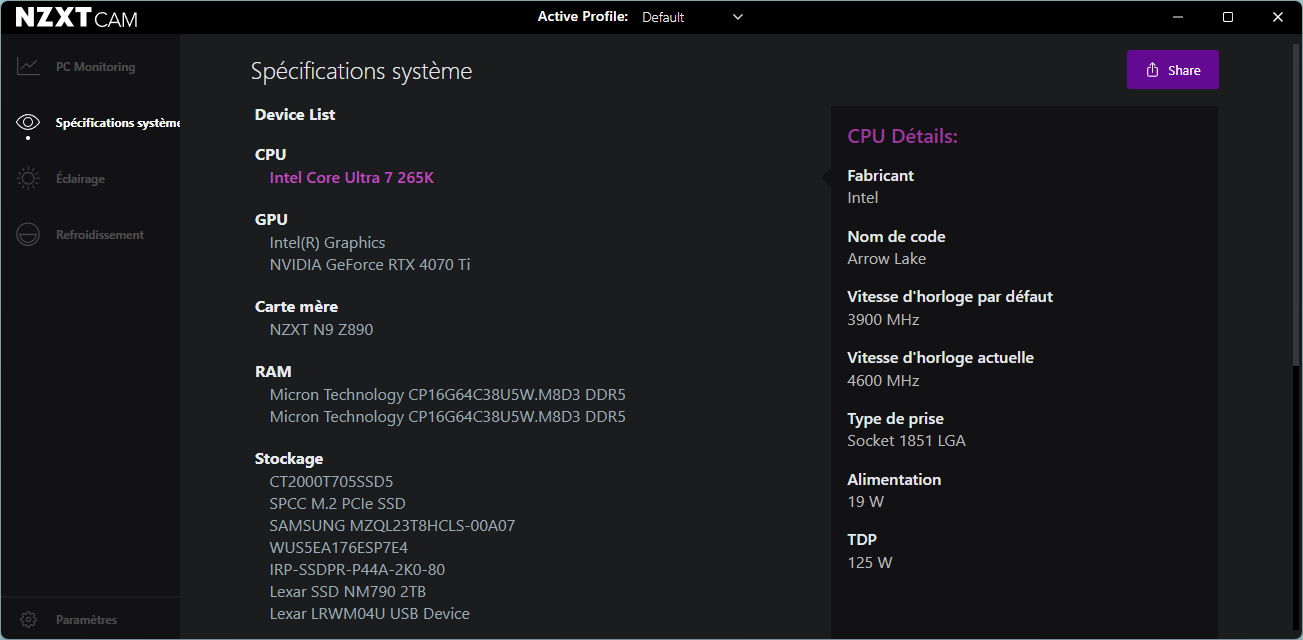Click the 19 W Alimentation value
The height and width of the screenshot is (640, 1303).
point(865,502)
